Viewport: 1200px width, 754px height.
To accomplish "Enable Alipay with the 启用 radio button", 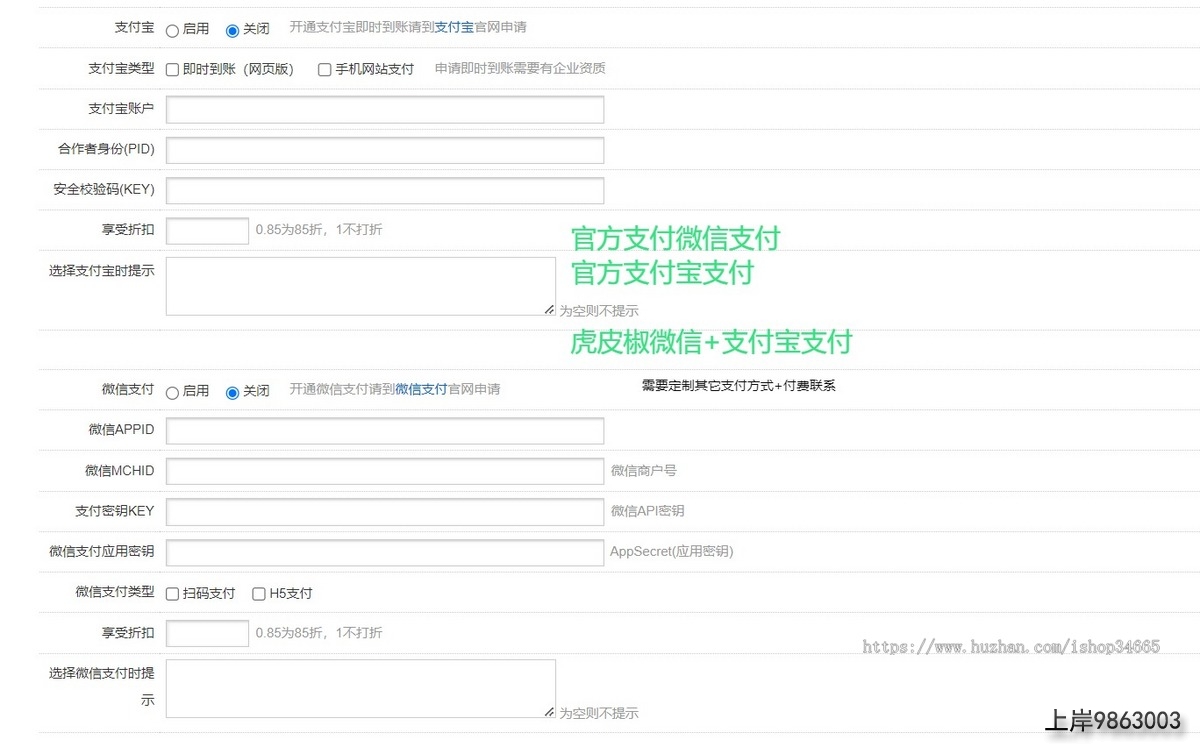I will [x=172, y=30].
